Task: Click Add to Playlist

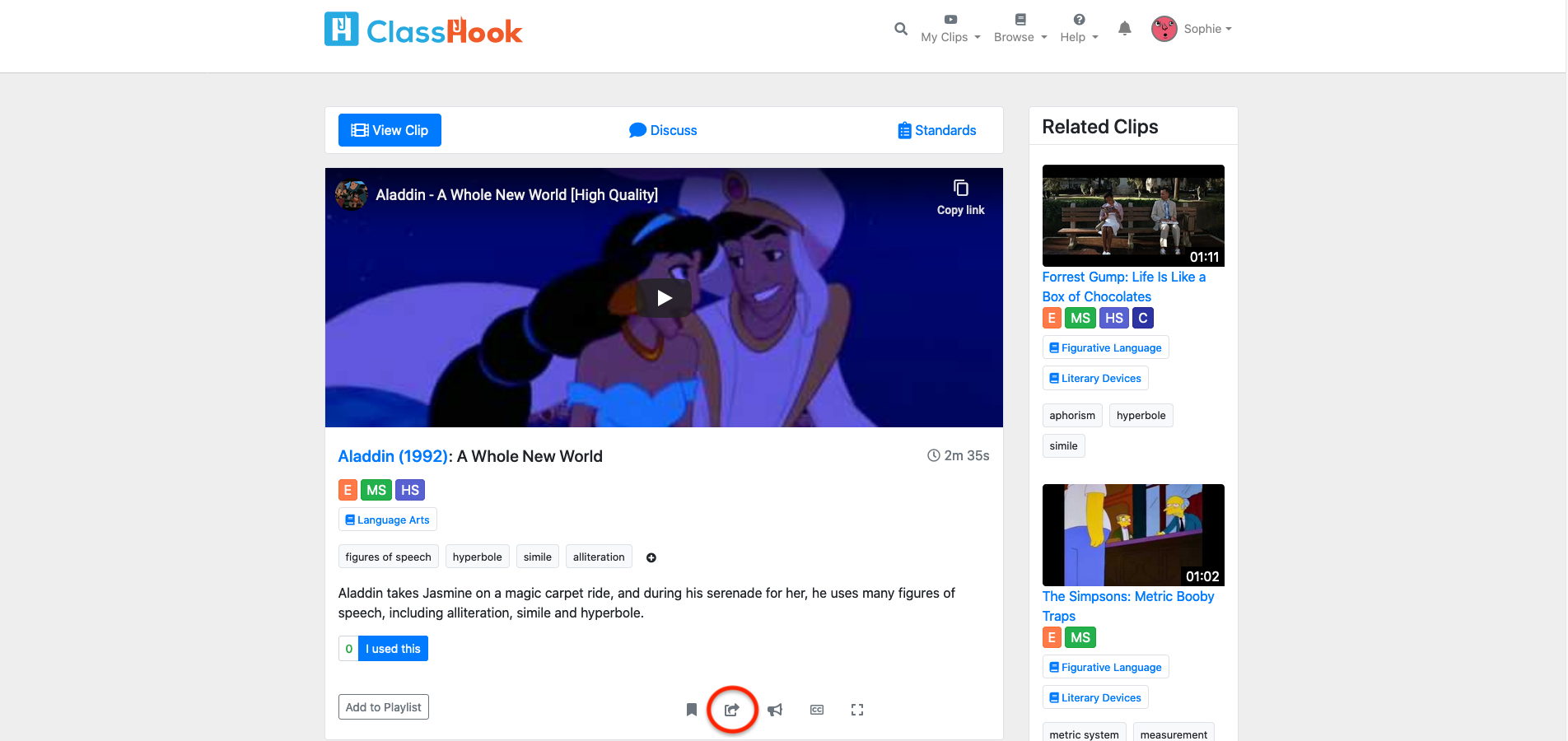Action: (383, 706)
